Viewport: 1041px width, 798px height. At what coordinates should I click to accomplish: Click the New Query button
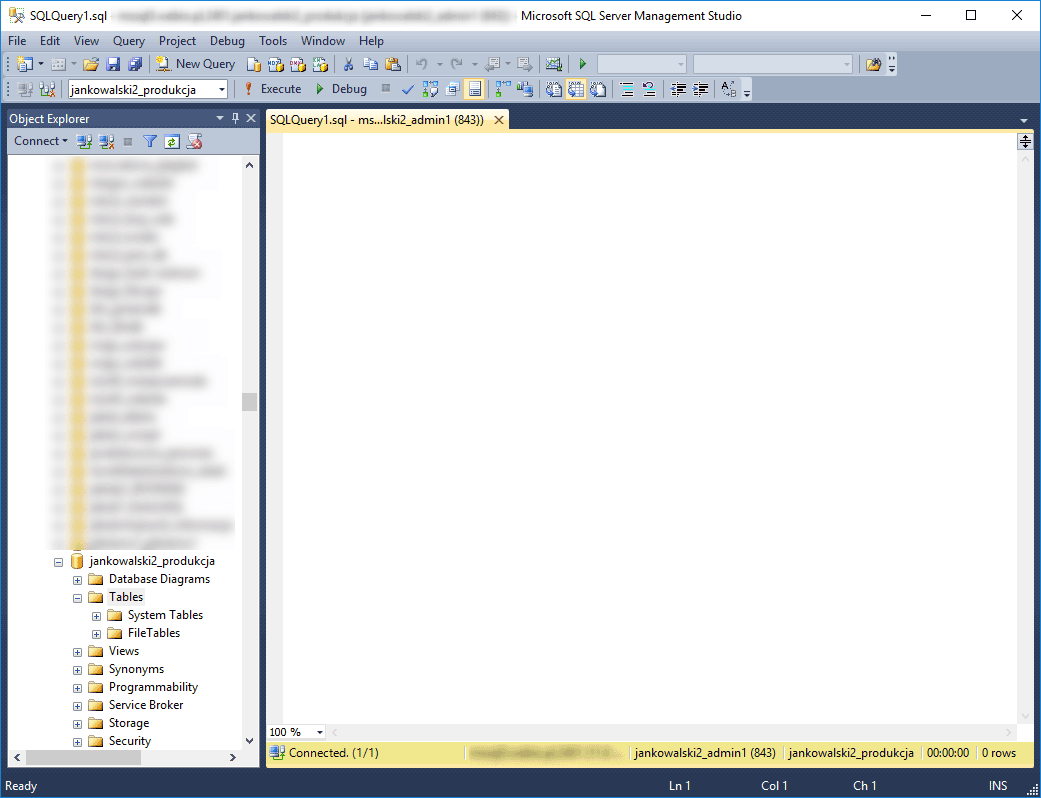[196, 64]
